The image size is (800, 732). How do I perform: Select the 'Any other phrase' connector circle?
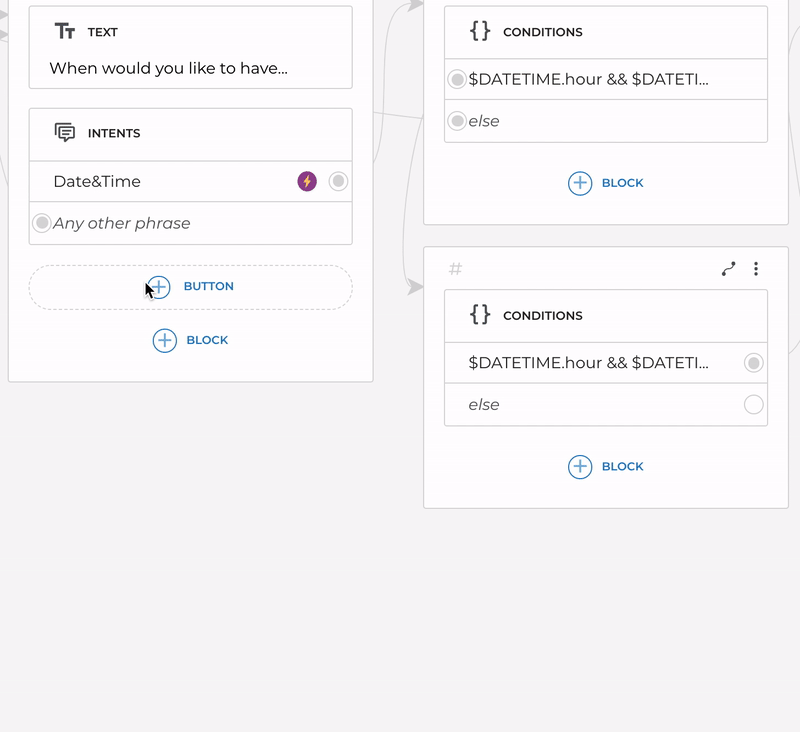[x=42, y=223]
